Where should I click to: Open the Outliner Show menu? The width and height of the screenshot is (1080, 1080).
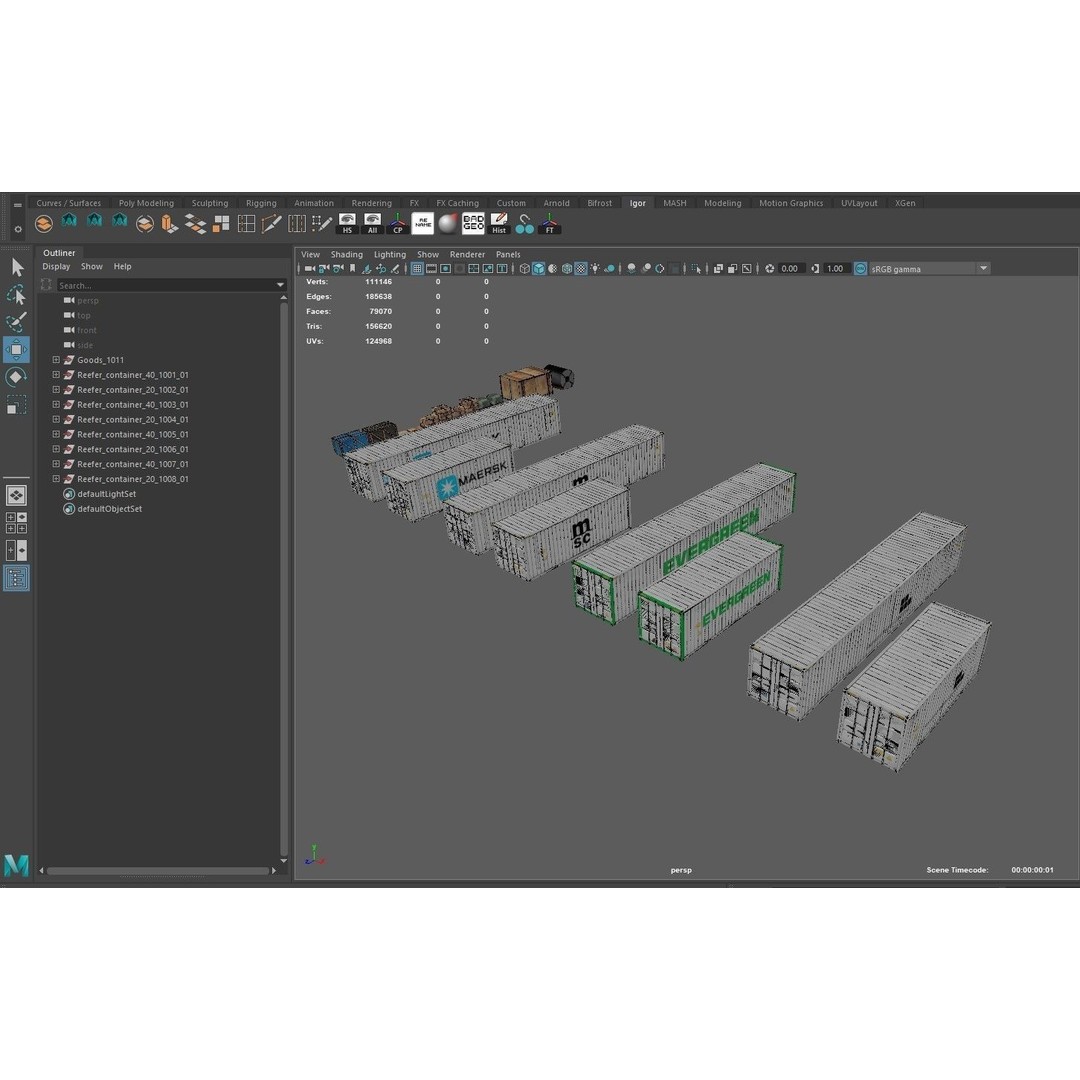[x=92, y=266]
